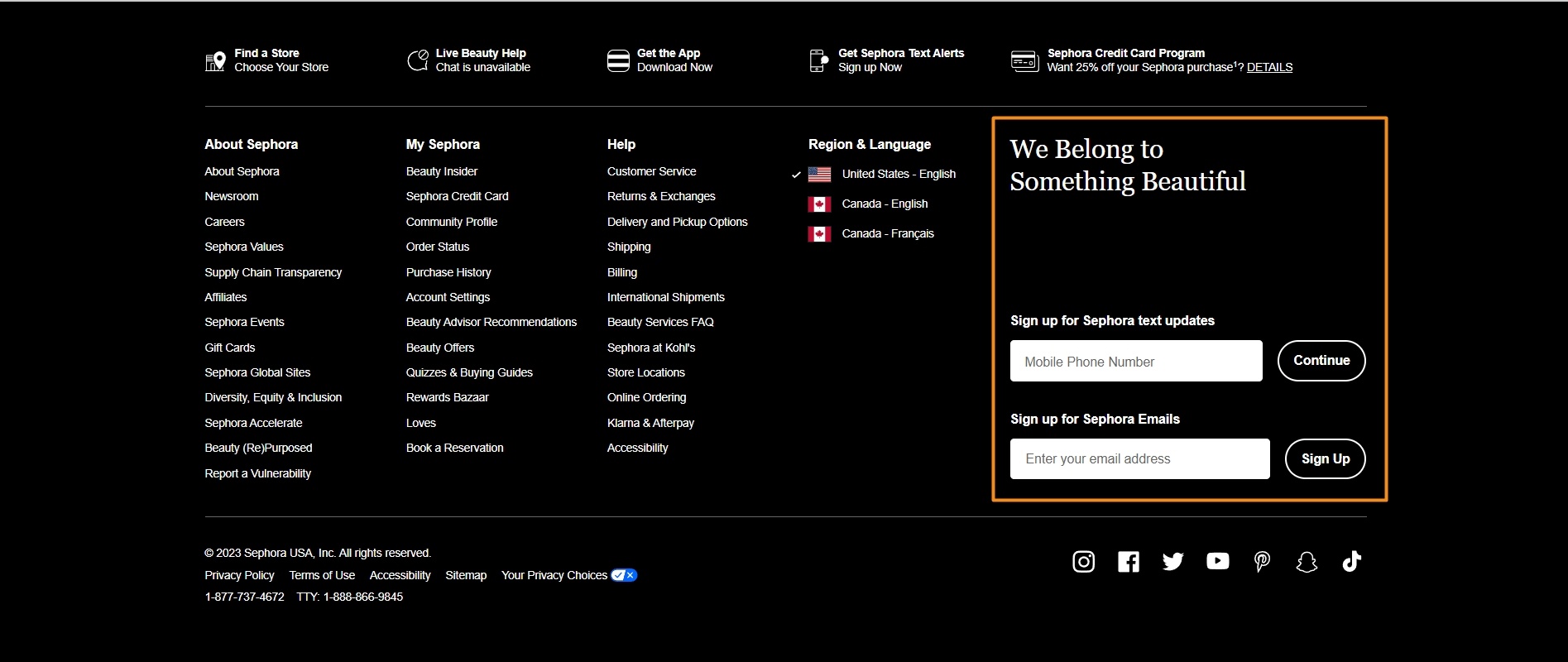Open the Sephora Events link
The width and height of the screenshot is (1568, 662).
click(x=244, y=322)
